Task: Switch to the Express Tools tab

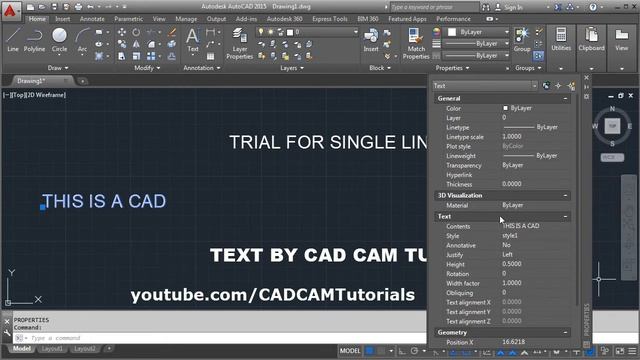Action: pyautogui.click(x=330, y=19)
